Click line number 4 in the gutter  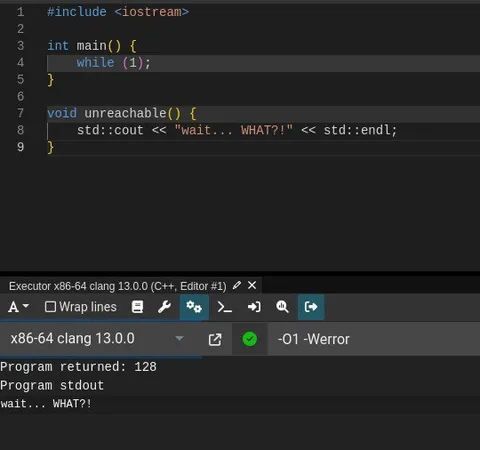point(20,63)
